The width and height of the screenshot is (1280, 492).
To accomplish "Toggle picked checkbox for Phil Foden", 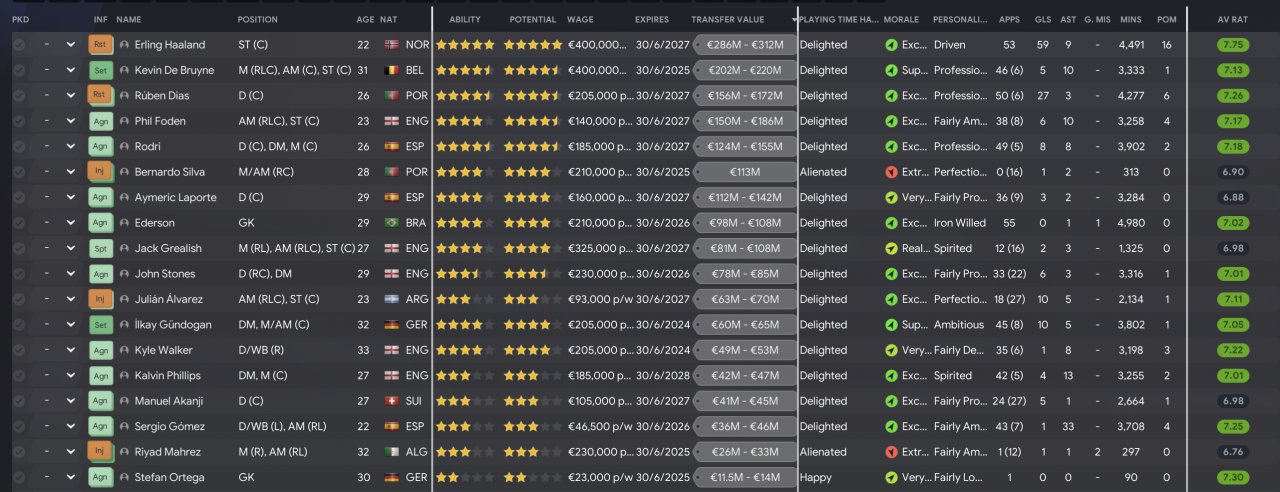I will pos(19,121).
